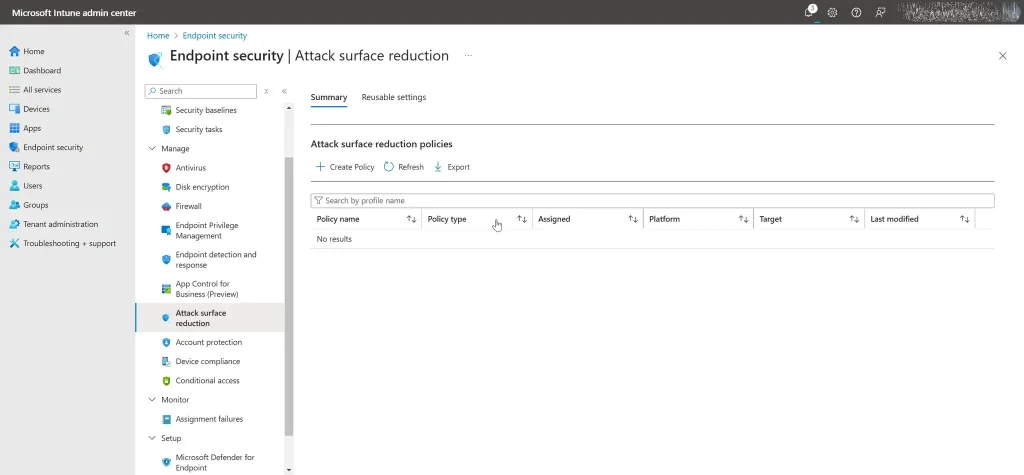
Task: Click blade menu scrollbar up arrow
Action: point(289,107)
